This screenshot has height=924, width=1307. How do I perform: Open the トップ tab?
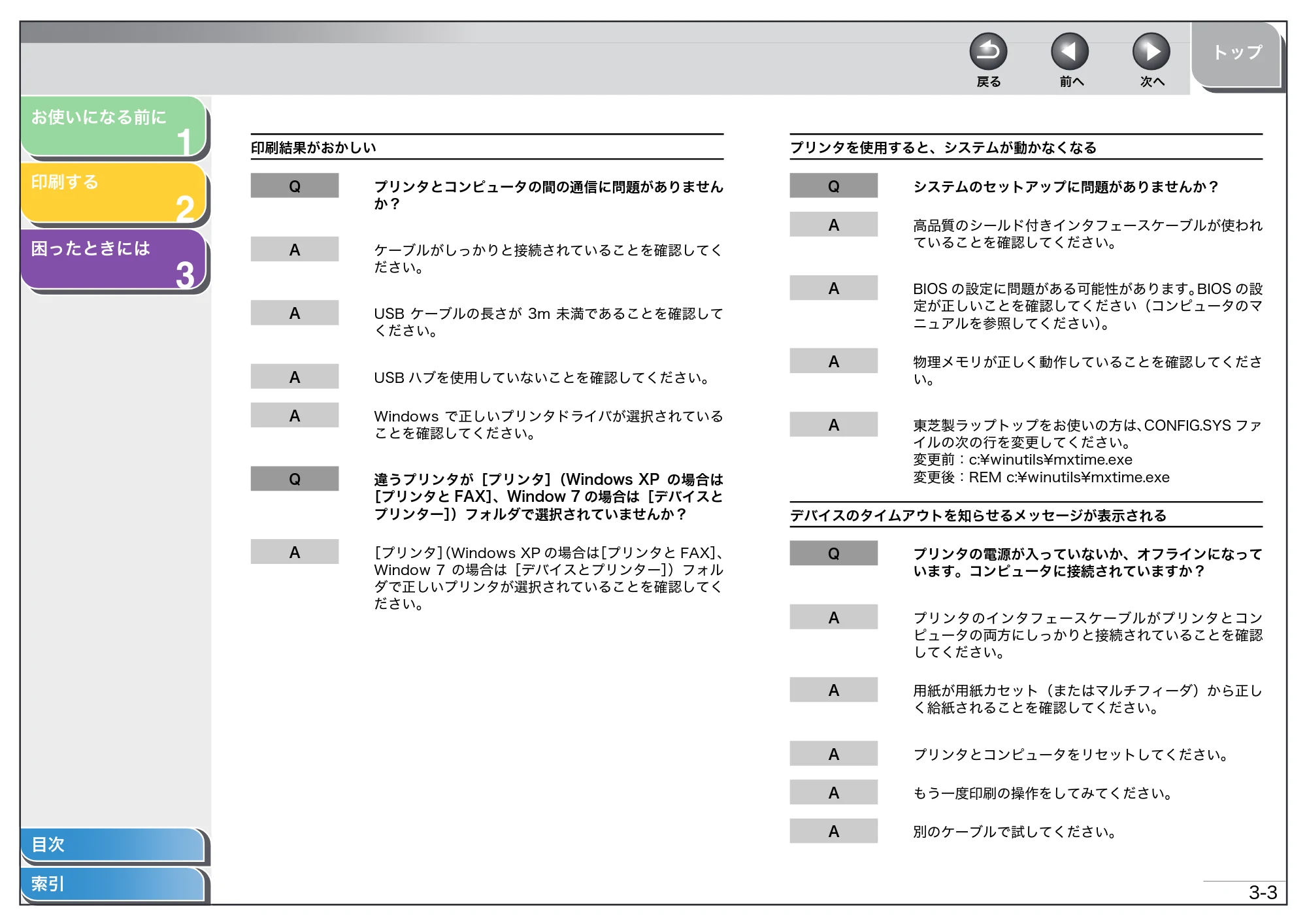coord(1236,54)
